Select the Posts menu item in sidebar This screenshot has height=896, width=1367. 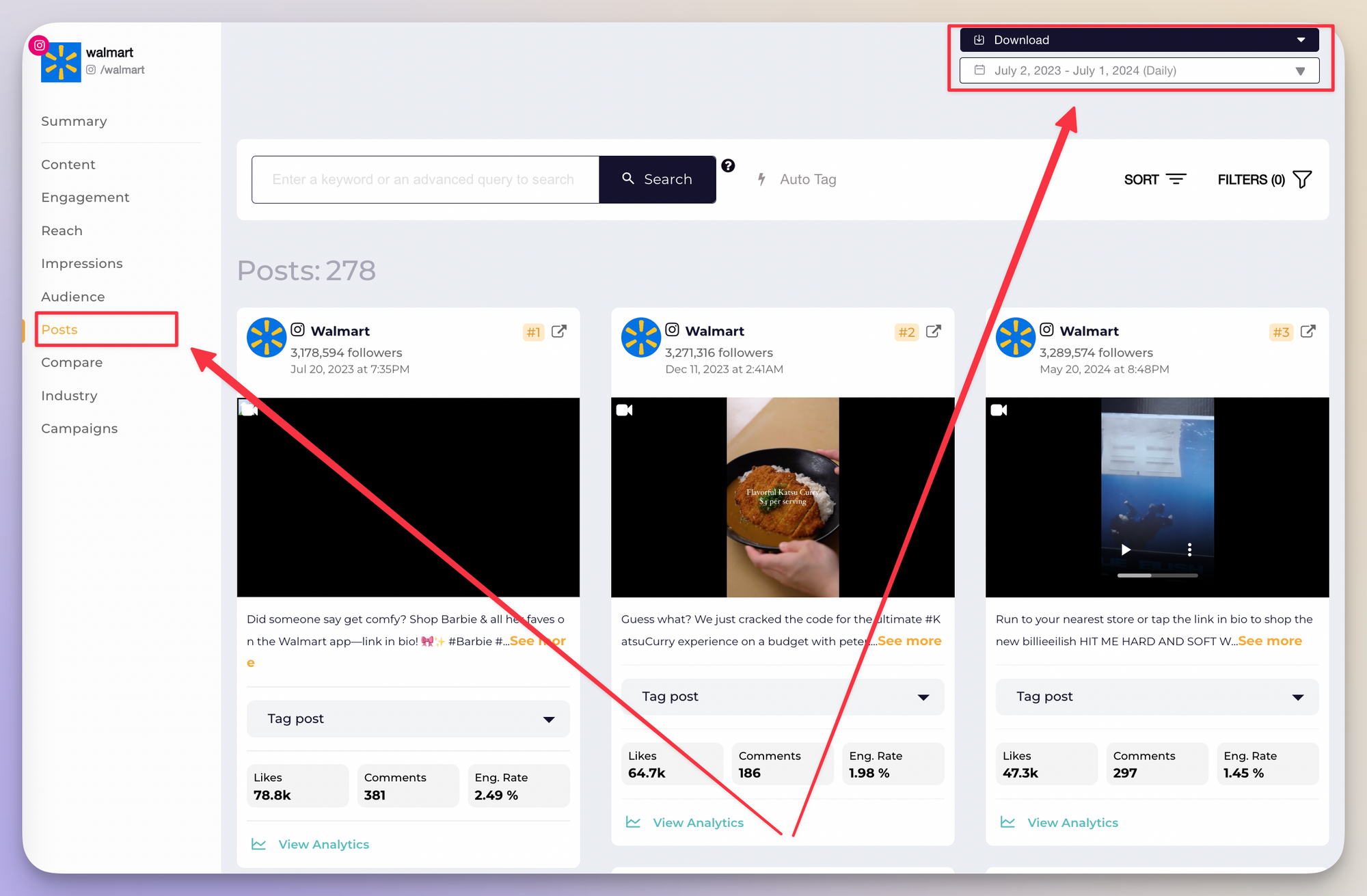coord(58,329)
